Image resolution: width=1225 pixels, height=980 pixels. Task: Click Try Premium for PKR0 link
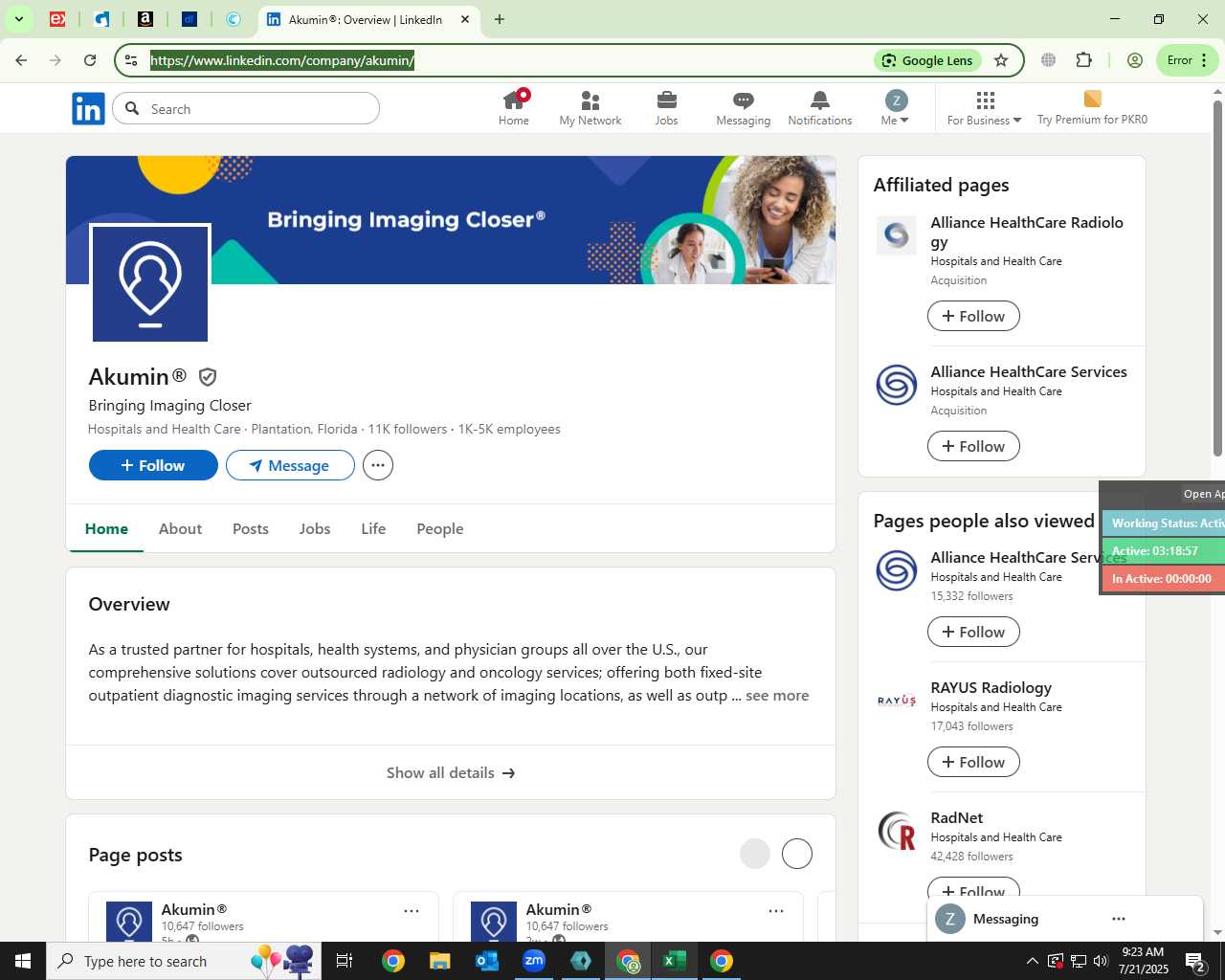tap(1092, 108)
